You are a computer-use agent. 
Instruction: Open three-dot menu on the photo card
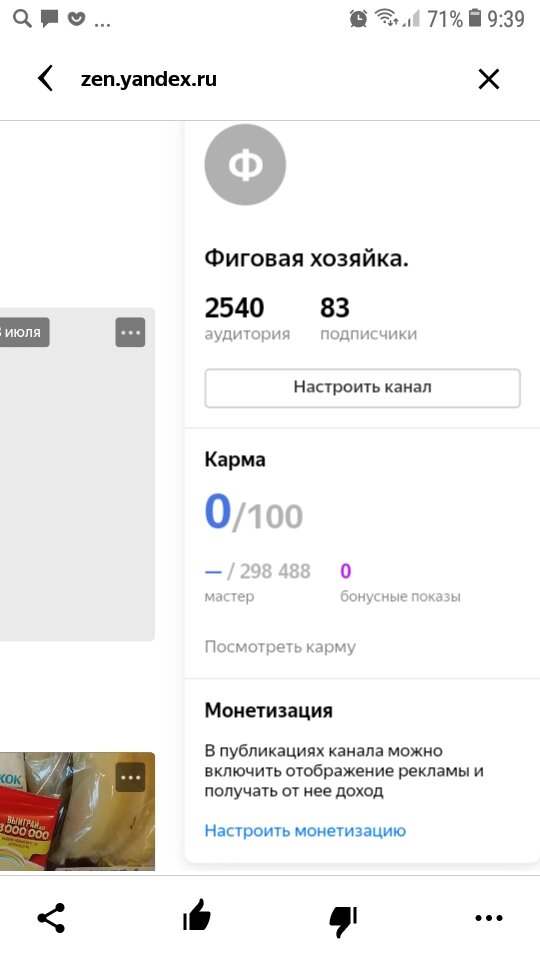(x=131, y=778)
